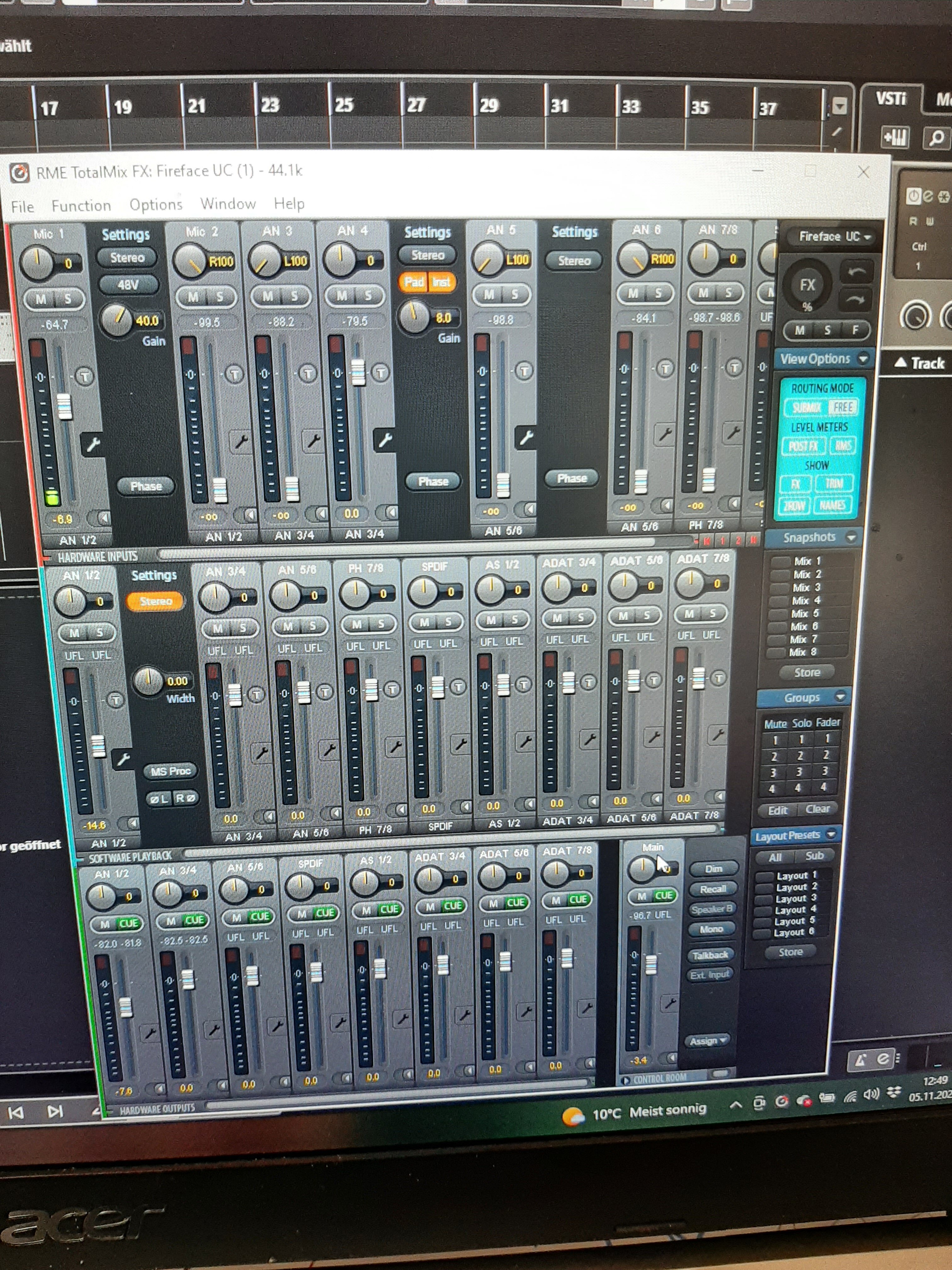Click the undo arrow beside the FX knob

[856, 272]
